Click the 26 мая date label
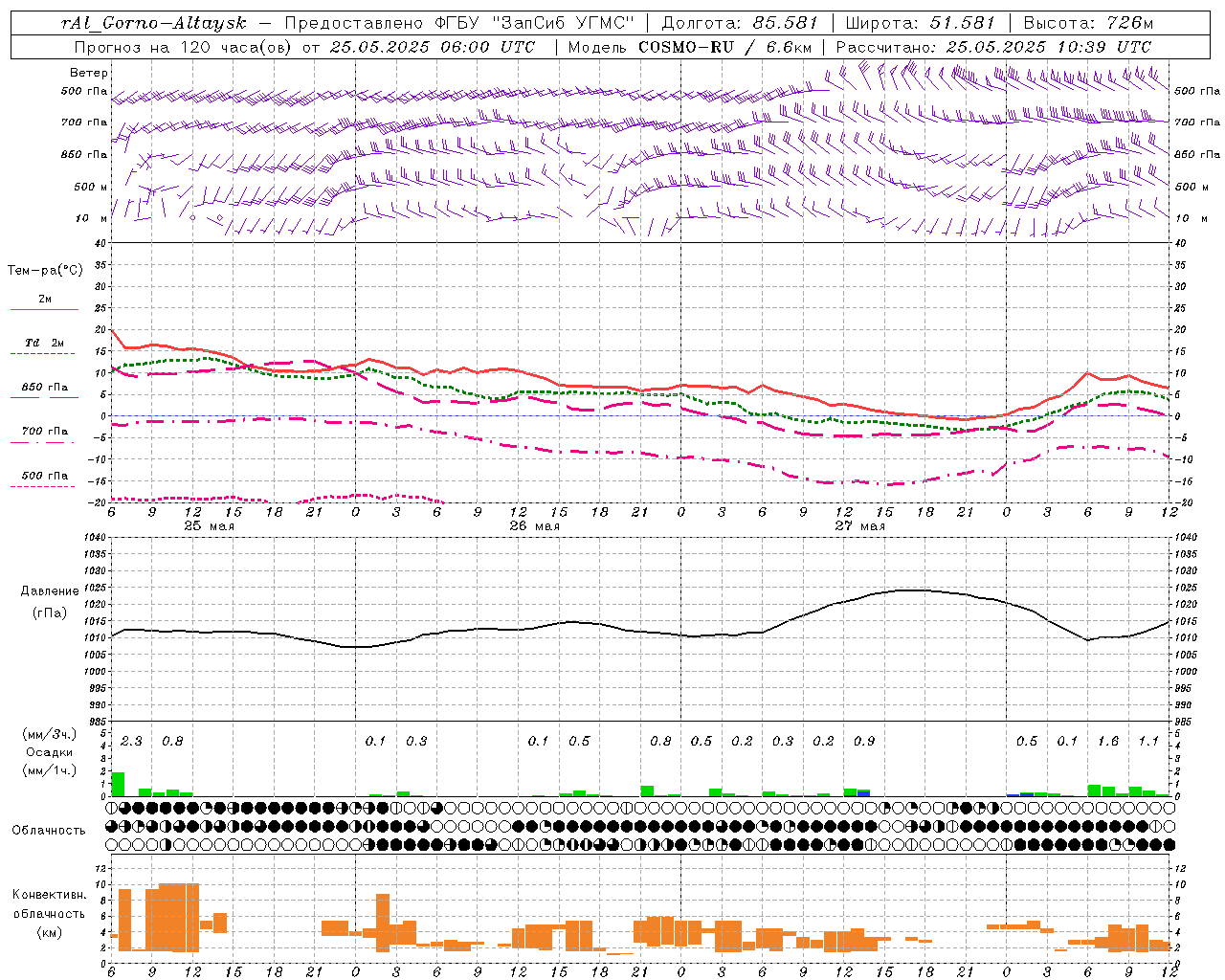1225x980 pixels. [534, 526]
